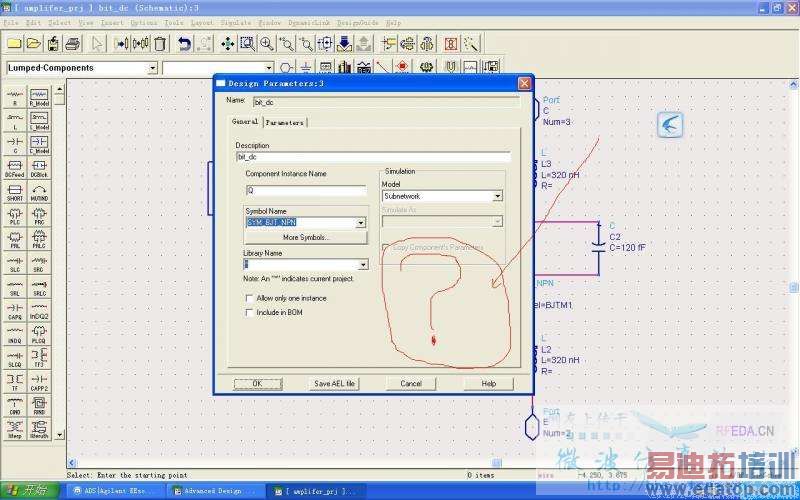Click the View All four-arrow icon
The image size is (800, 500).
pyautogui.click(x=228, y=44)
